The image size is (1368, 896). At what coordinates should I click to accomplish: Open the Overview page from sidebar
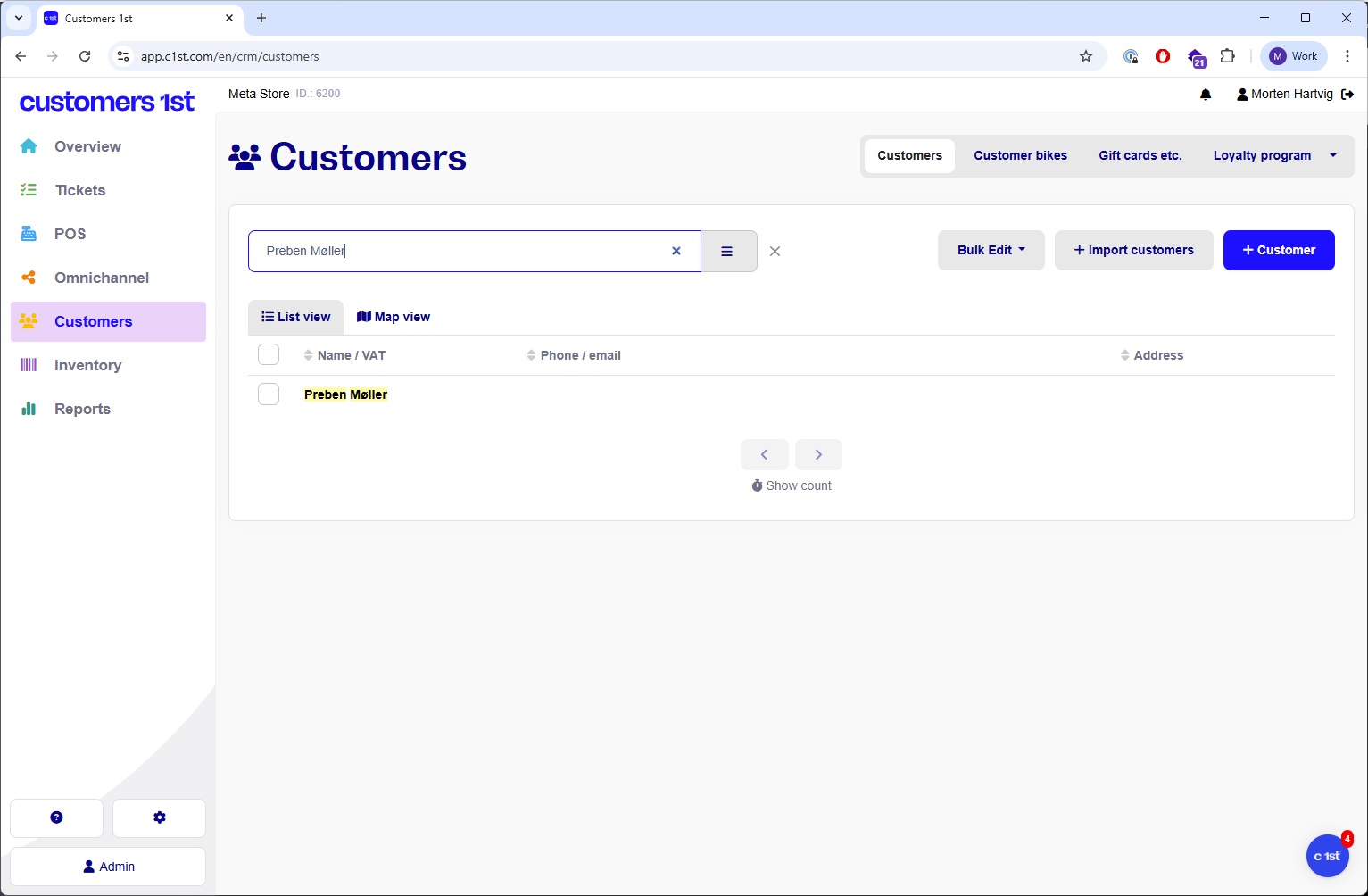(x=108, y=146)
